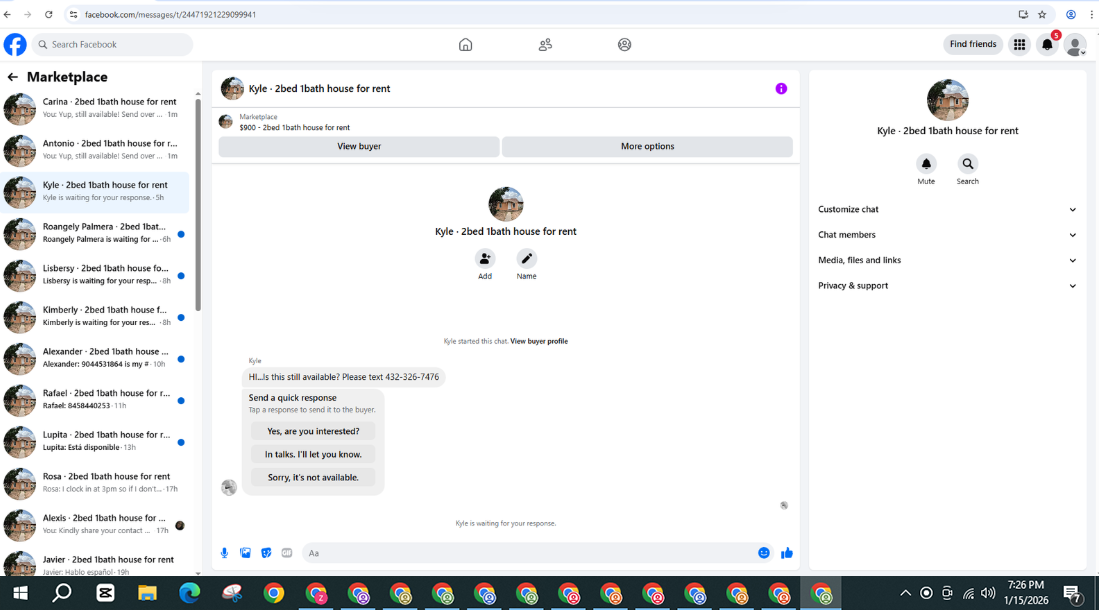The width and height of the screenshot is (1099, 610).
Task: Click the conversation list scrollbar
Action: [x=198, y=205]
